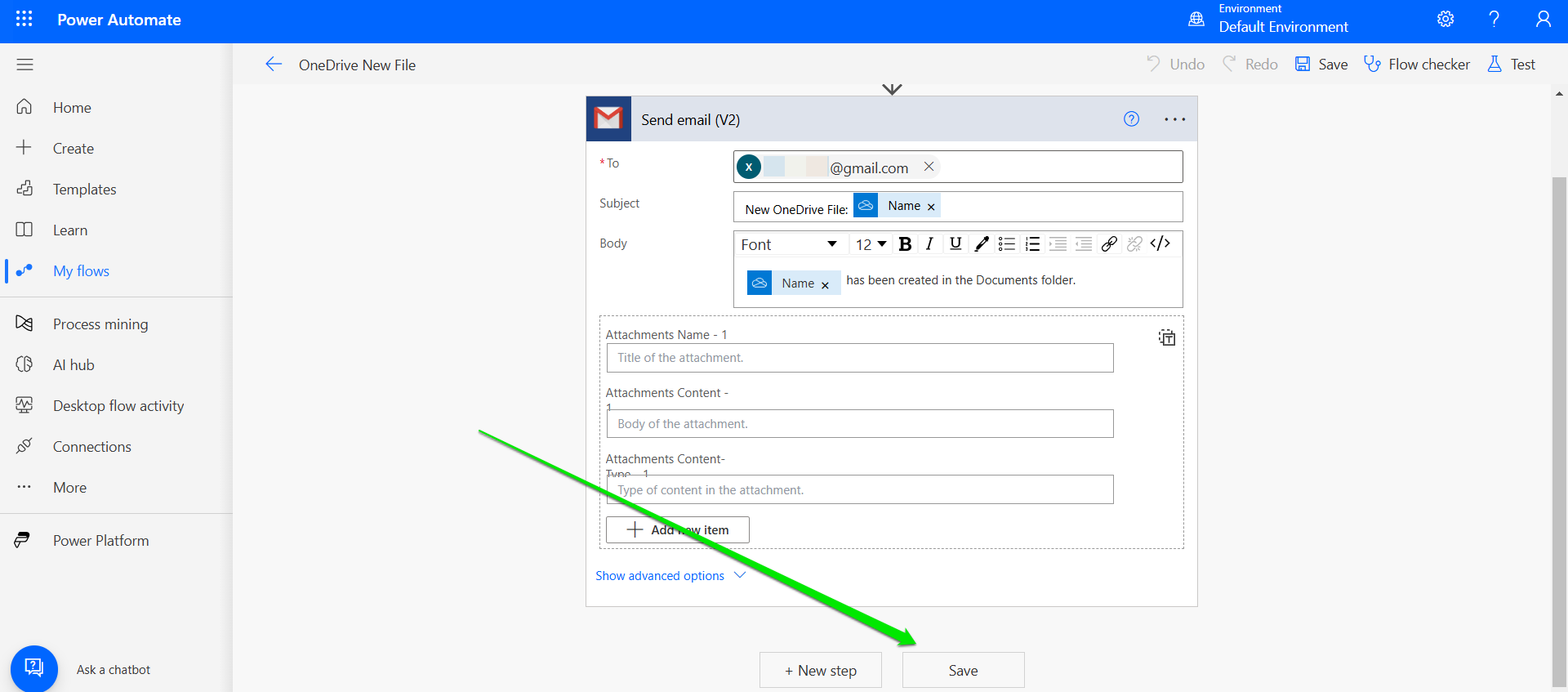Click Attachments Name title field
The height and width of the screenshot is (692, 1568).
click(x=860, y=358)
